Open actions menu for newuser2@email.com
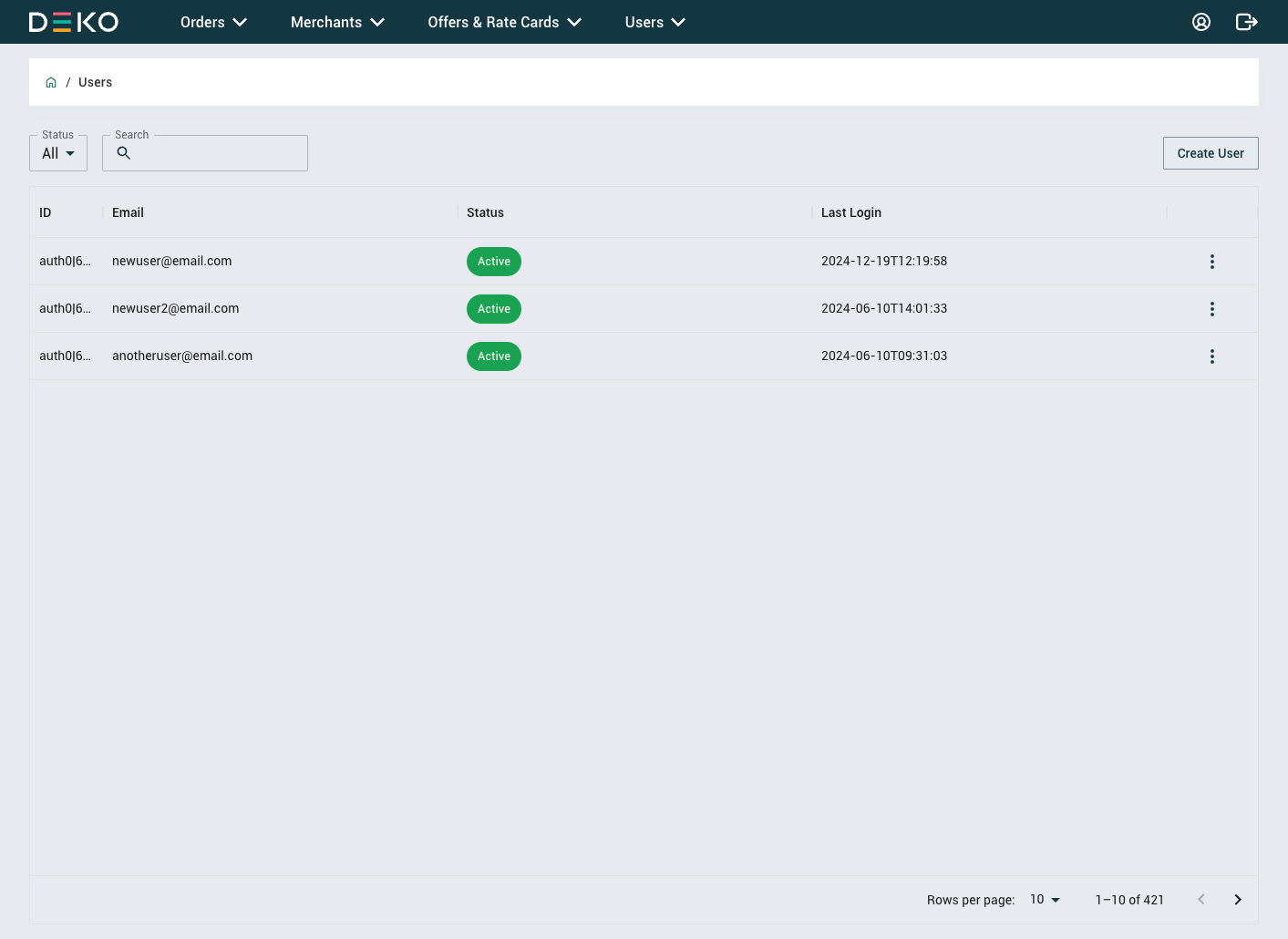Screen dimensions: 1288x939 pyautogui.click(x=1212, y=309)
